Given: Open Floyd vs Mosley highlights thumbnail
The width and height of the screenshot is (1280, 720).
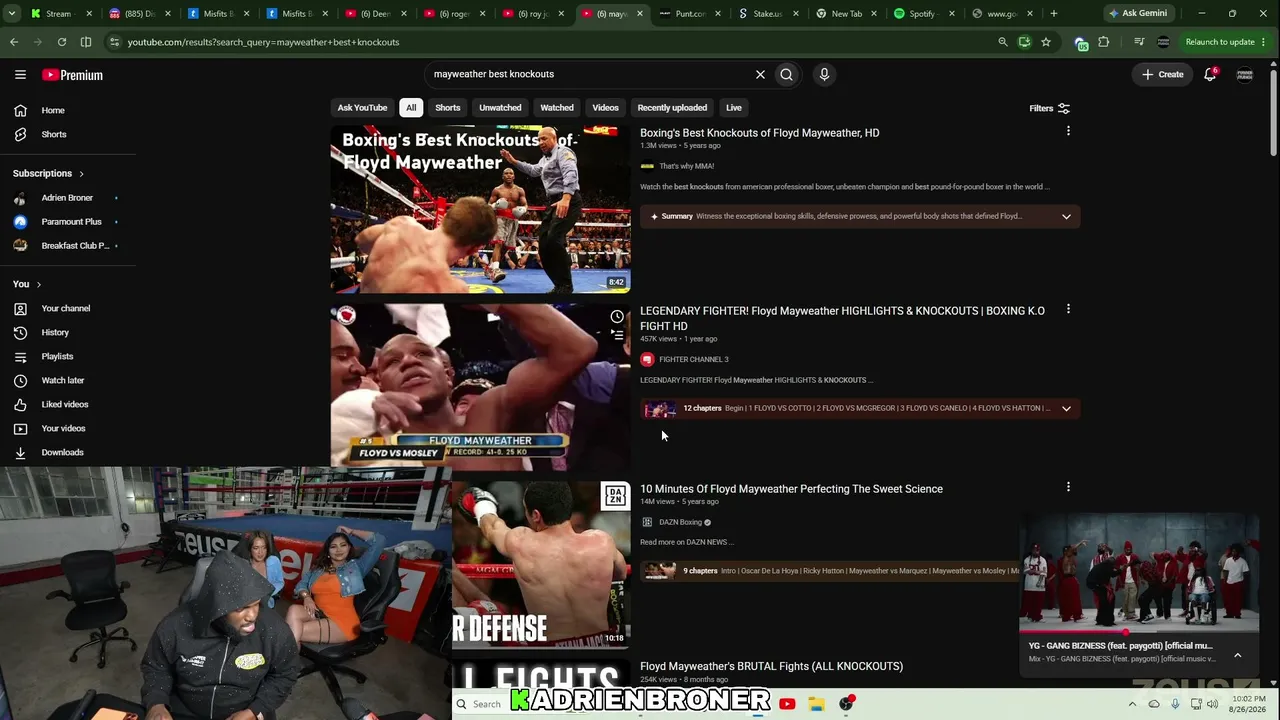Looking at the screenshot, I should point(481,387).
